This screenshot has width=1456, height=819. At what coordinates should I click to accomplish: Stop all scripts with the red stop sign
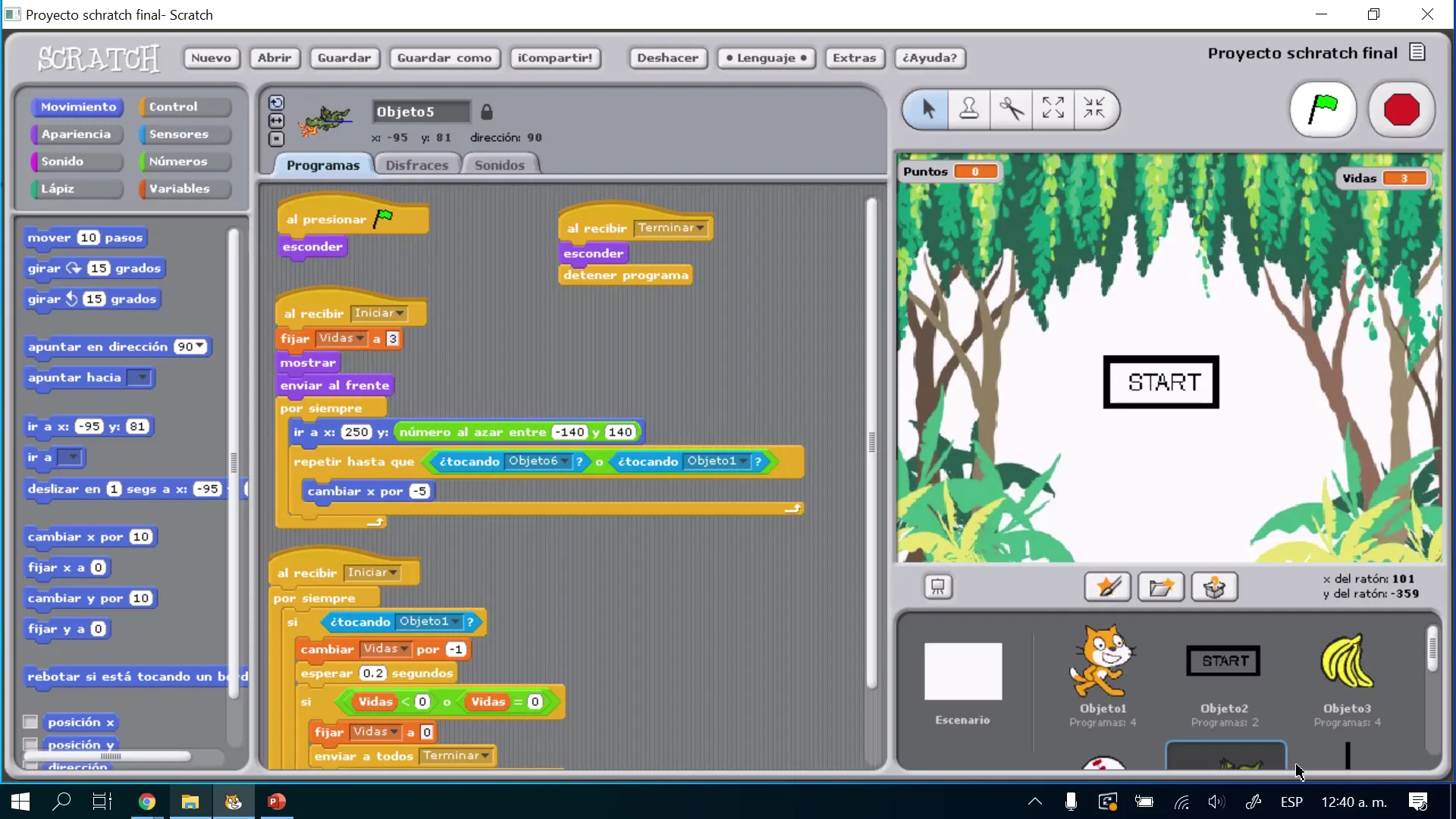(x=1401, y=110)
